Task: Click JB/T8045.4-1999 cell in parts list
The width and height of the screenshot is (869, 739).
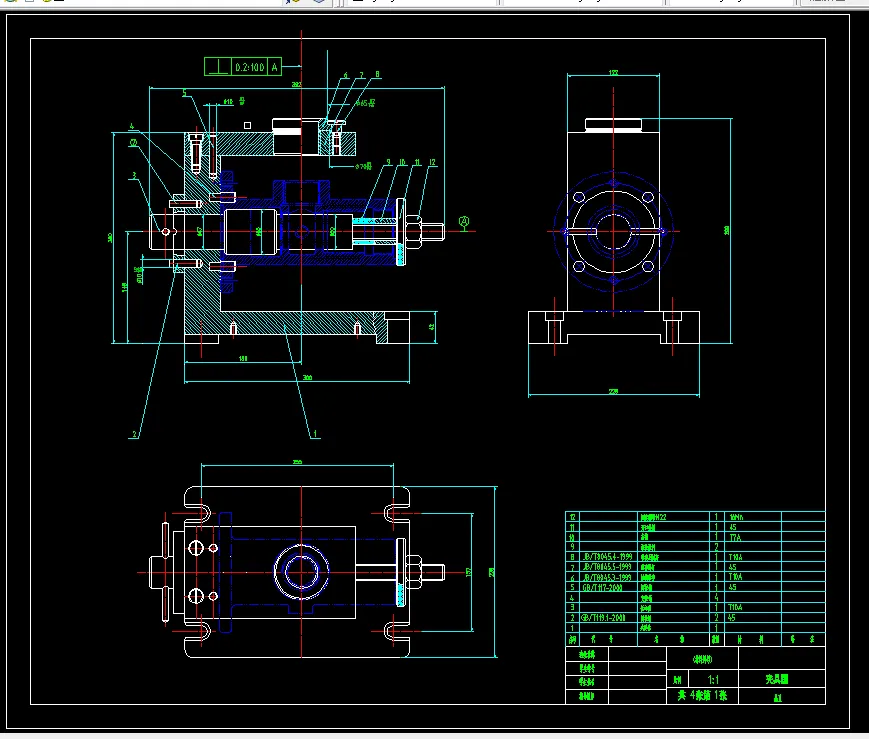Action: coord(607,557)
